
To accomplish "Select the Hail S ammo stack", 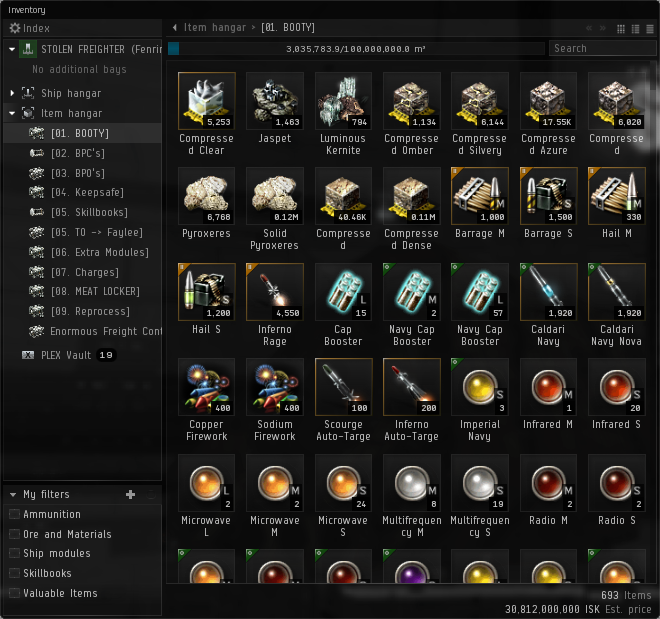I will point(206,292).
